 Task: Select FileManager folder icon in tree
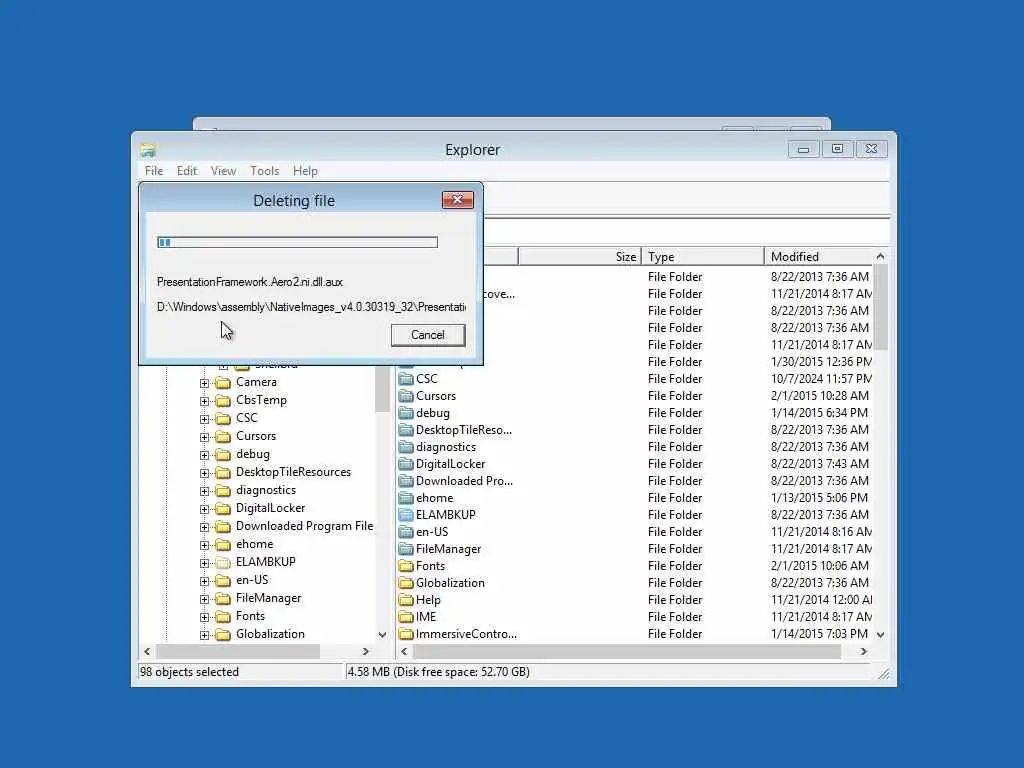pos(223,598)
